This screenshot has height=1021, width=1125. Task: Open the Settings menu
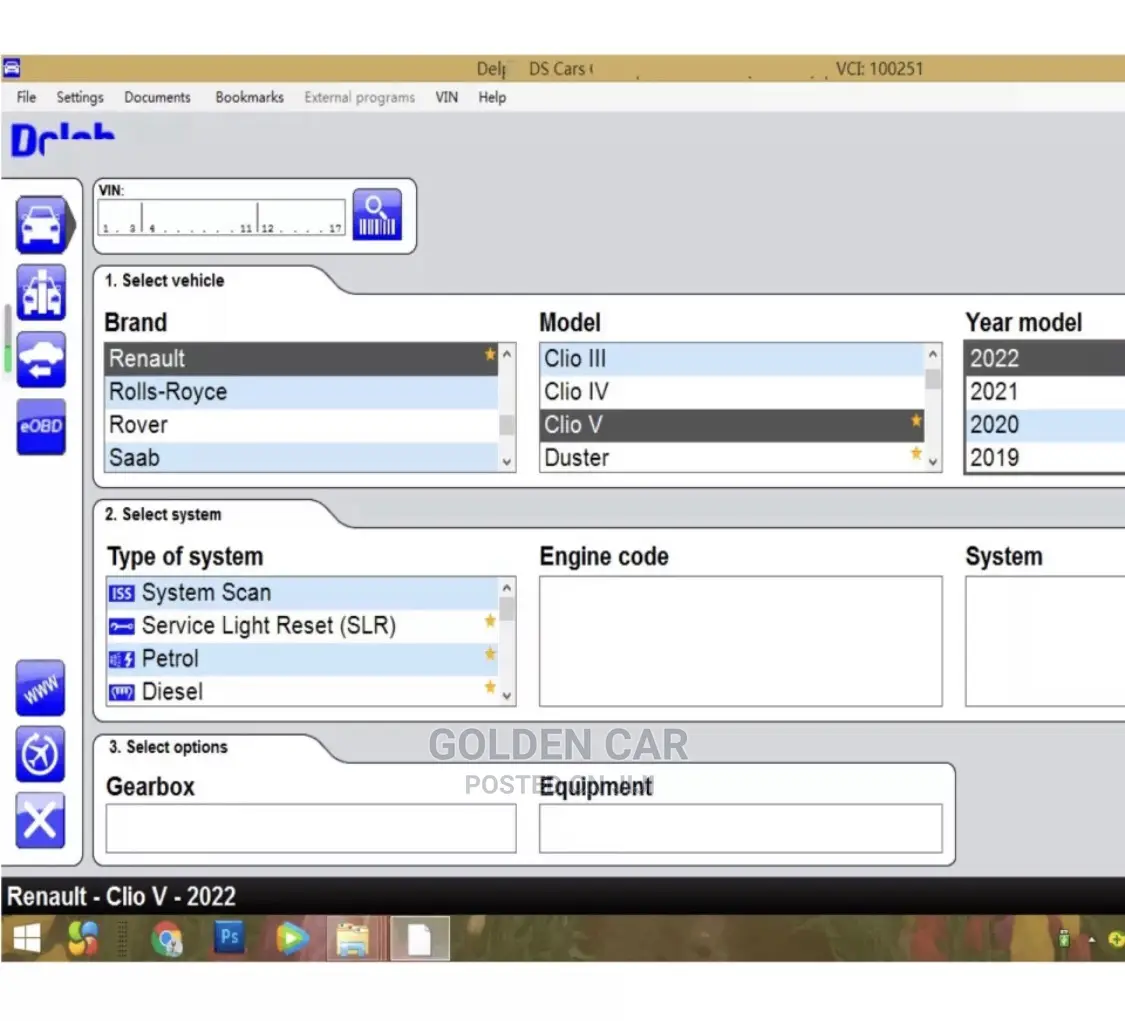(x=79, y=97)
